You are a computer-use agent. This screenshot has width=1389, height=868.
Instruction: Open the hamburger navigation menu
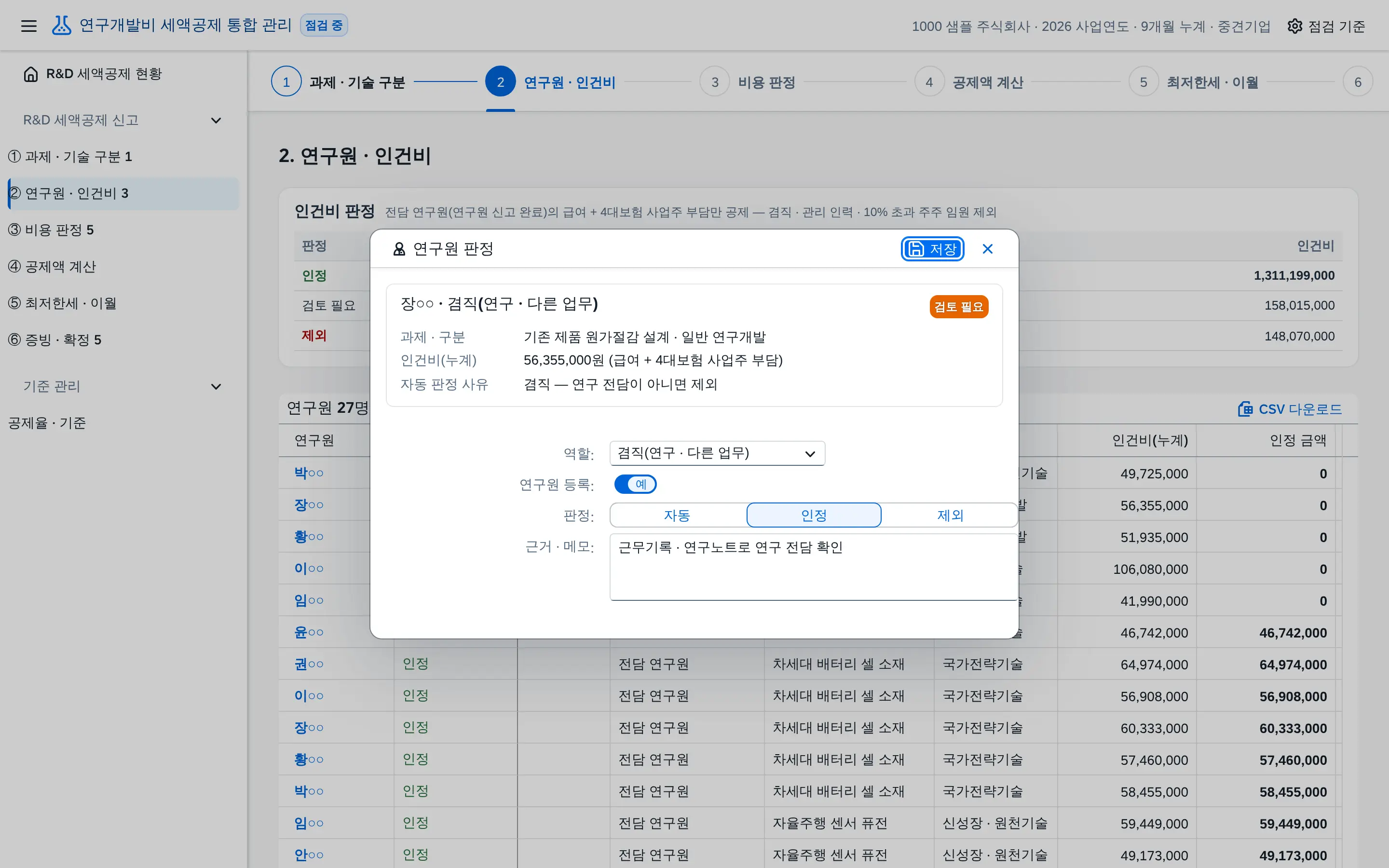pyautogui.click(x=29, y=26)
